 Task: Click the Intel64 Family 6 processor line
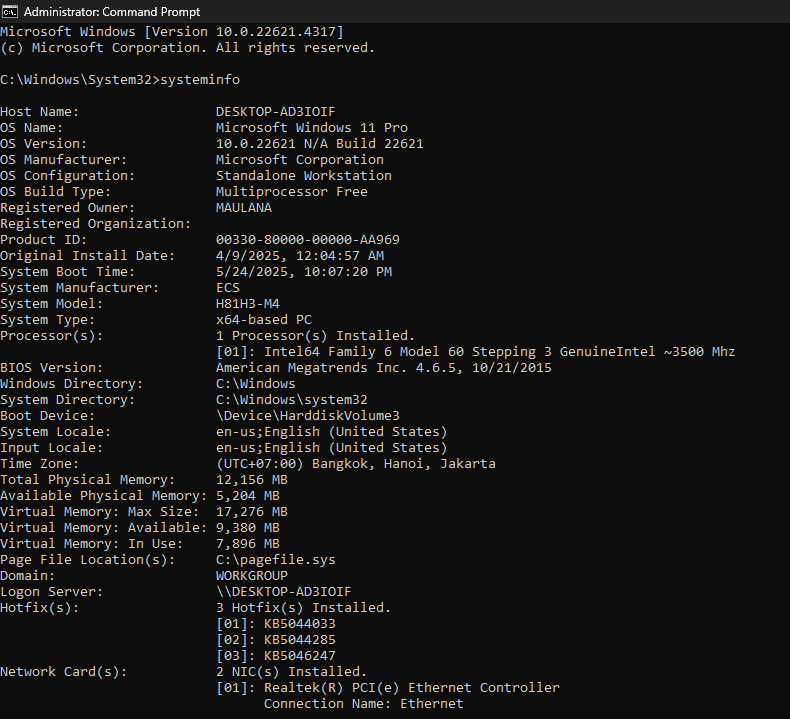click(x=476, y=351)
